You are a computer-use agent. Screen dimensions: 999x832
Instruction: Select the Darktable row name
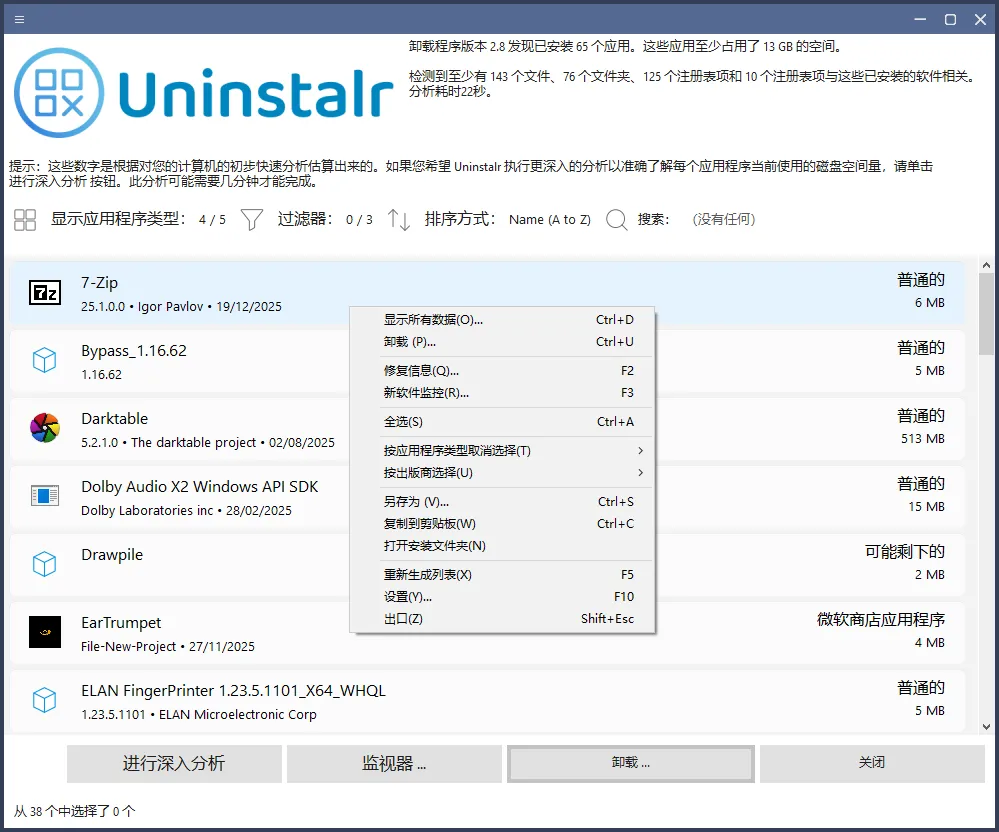pyautogui.click(x=115, y=419)
